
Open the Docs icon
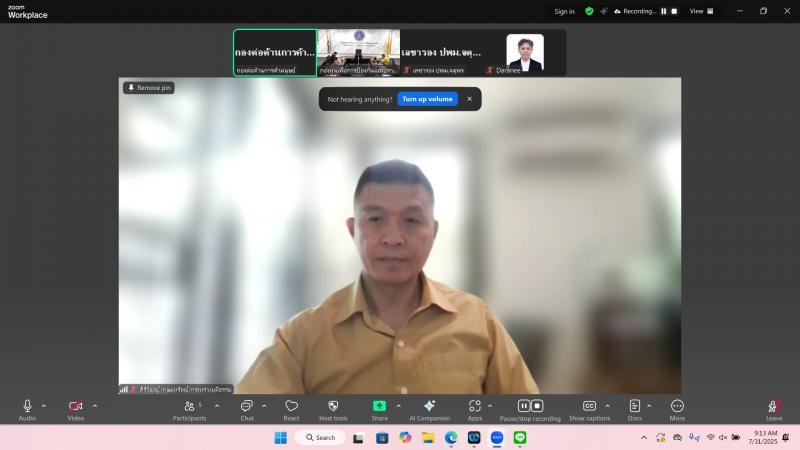(635, 406)
